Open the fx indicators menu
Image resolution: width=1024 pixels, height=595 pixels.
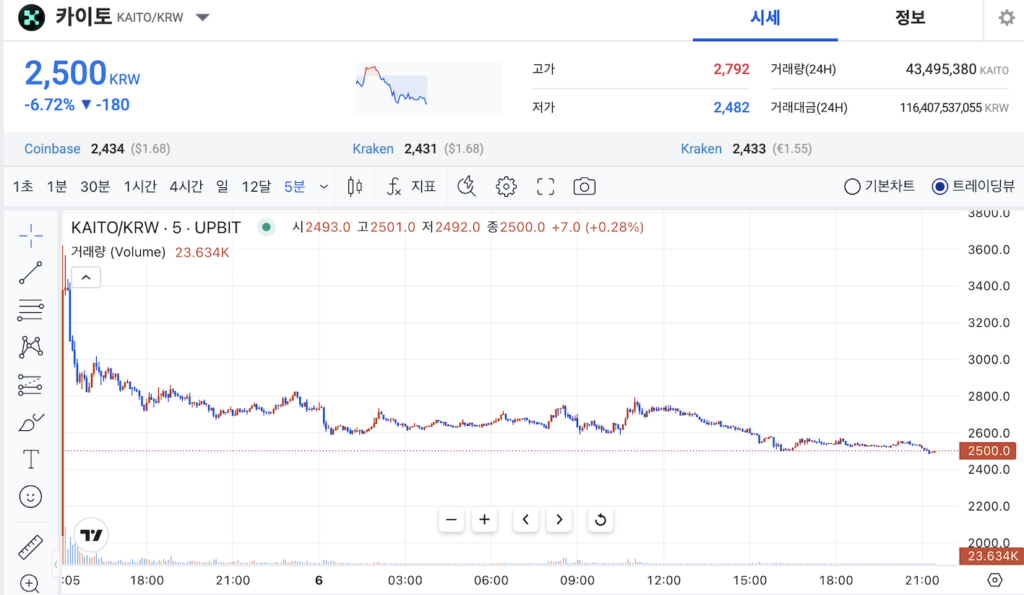click(x=393, y=187)
